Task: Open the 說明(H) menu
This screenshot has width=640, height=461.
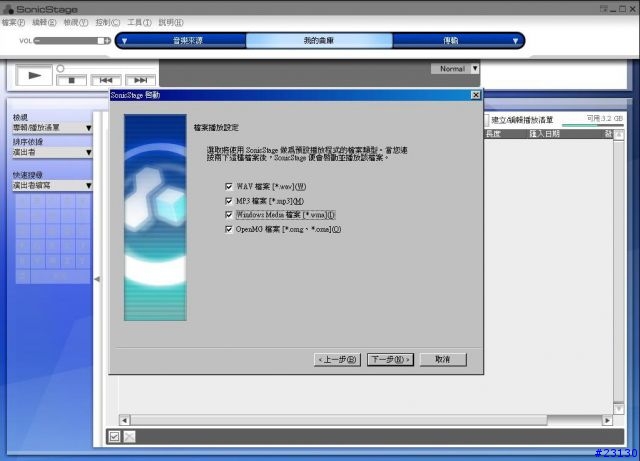Action: click(171, 22)
